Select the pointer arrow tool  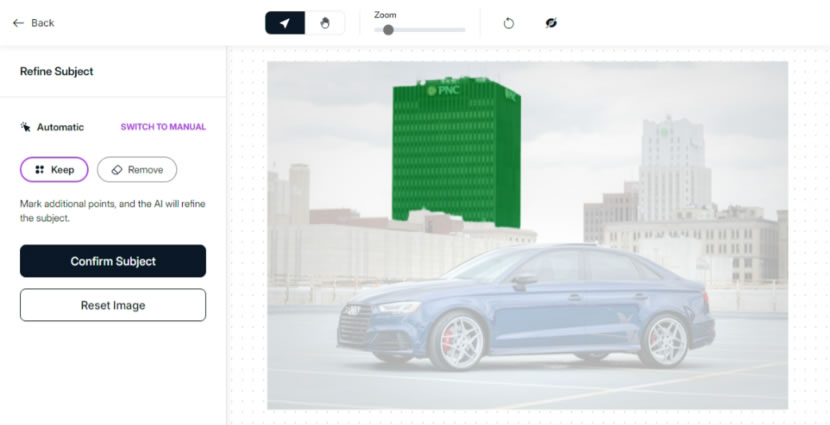coord(285,23)
